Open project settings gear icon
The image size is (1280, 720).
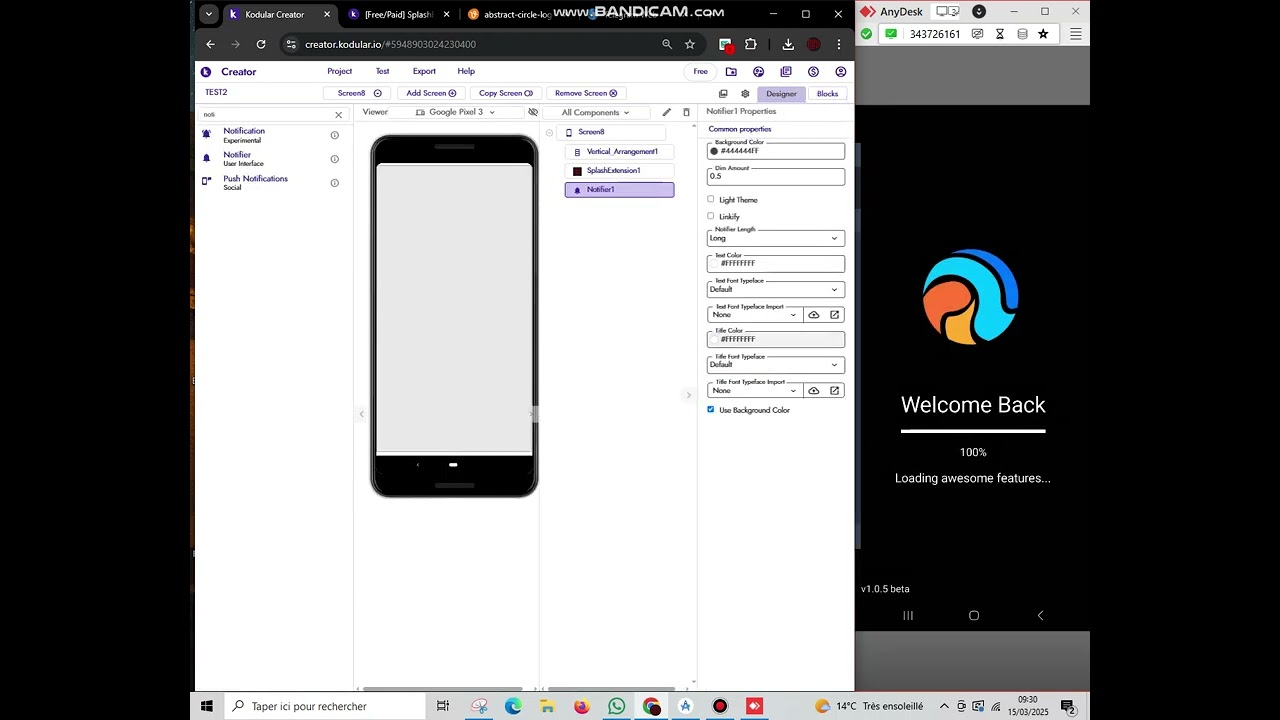coord(745,94)
